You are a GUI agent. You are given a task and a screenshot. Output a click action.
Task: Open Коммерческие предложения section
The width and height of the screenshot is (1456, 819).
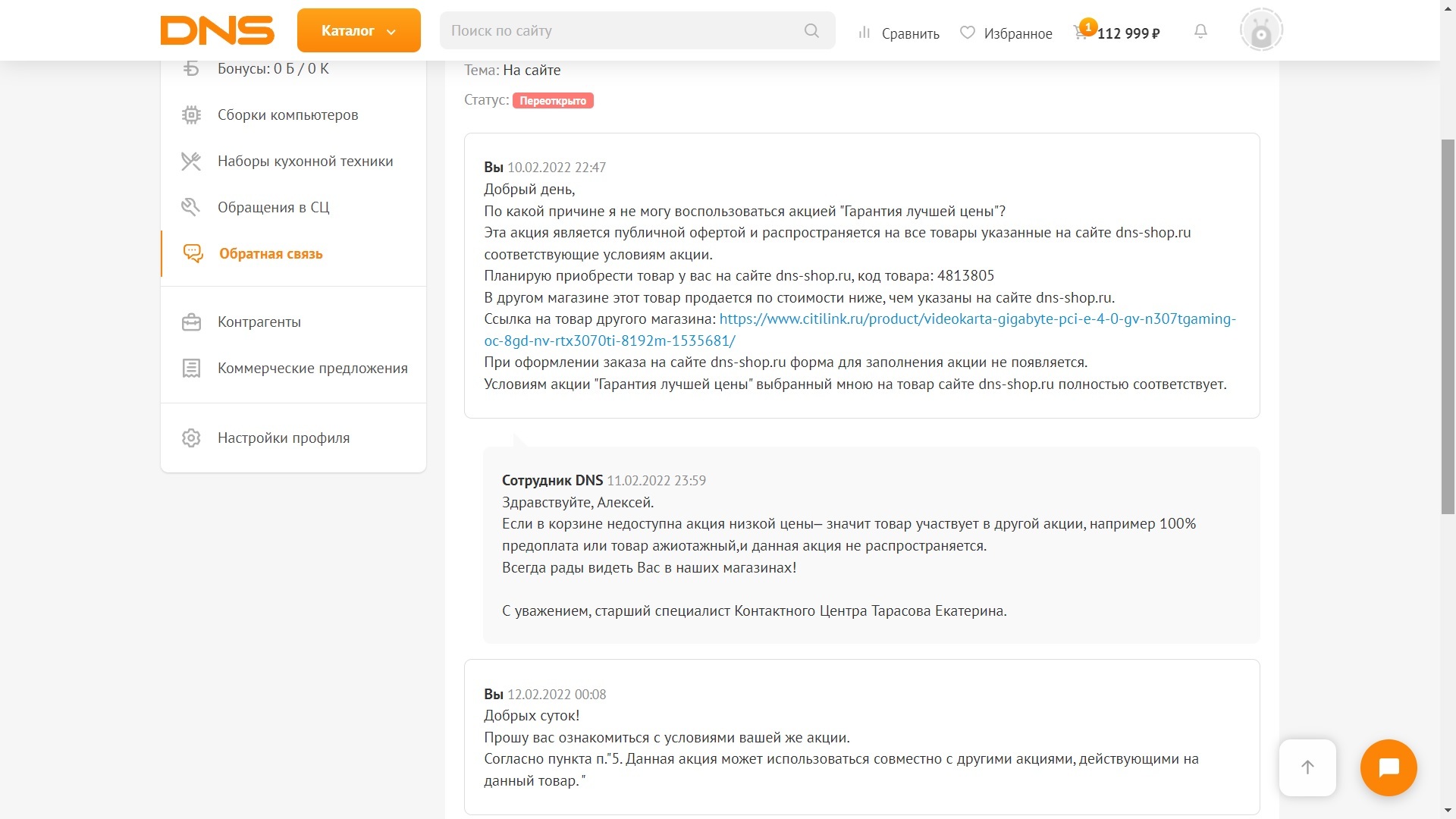[312, 368]
